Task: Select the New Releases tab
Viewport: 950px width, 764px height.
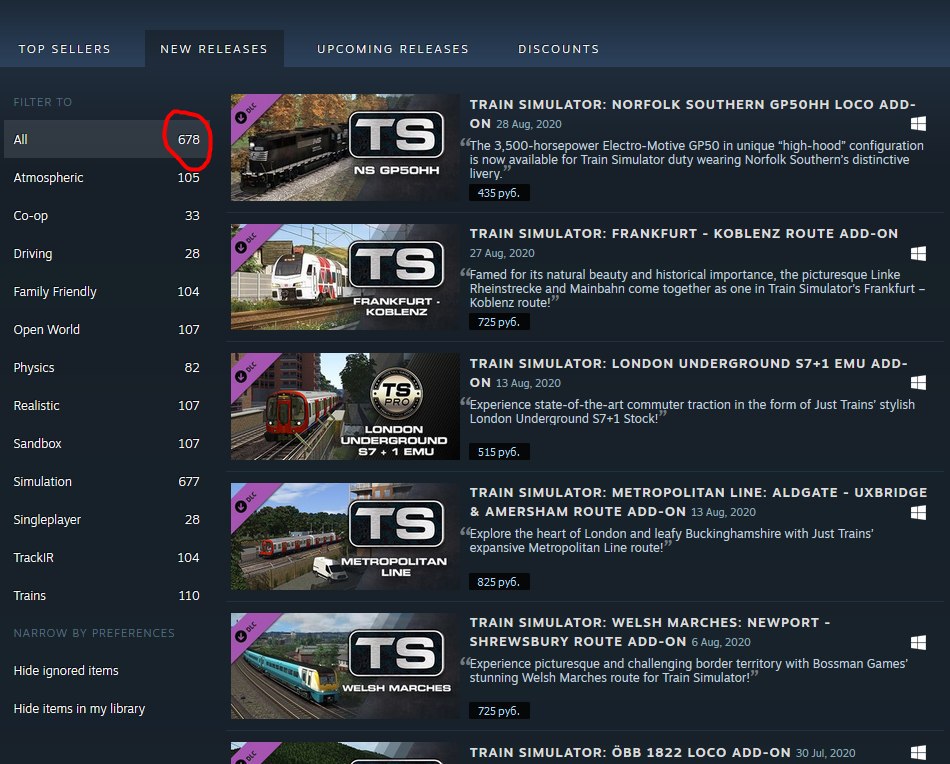Action: coord(214,49)
